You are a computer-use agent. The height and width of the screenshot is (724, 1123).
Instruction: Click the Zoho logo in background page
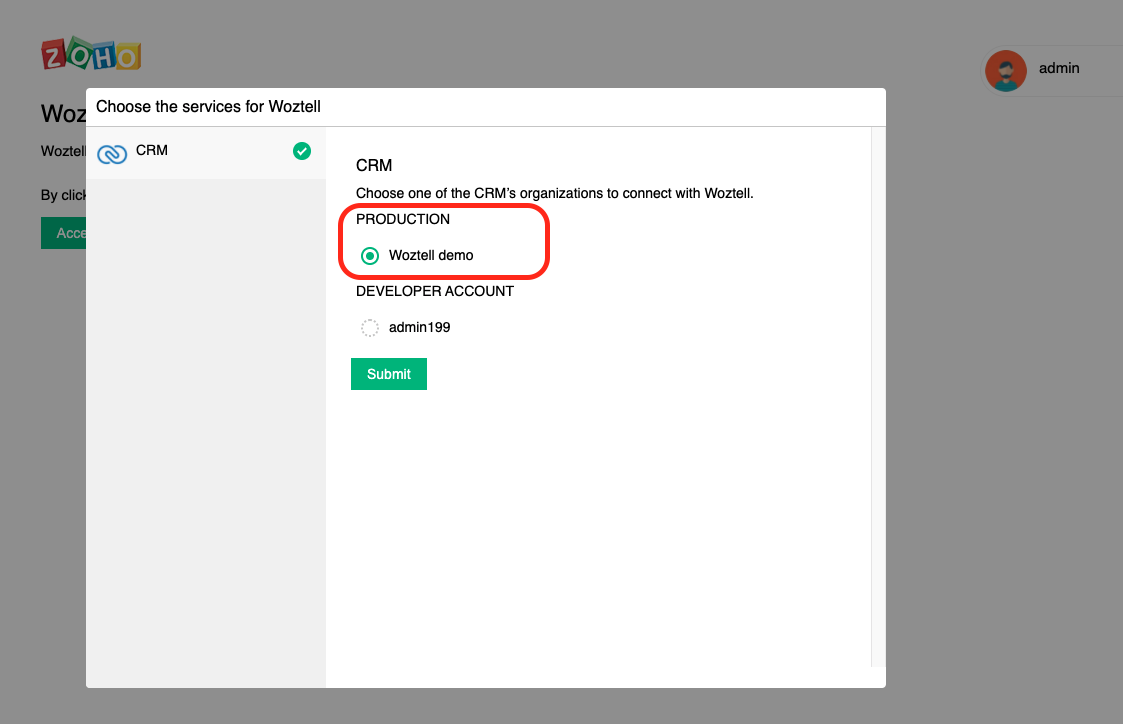tap(91, 54)
